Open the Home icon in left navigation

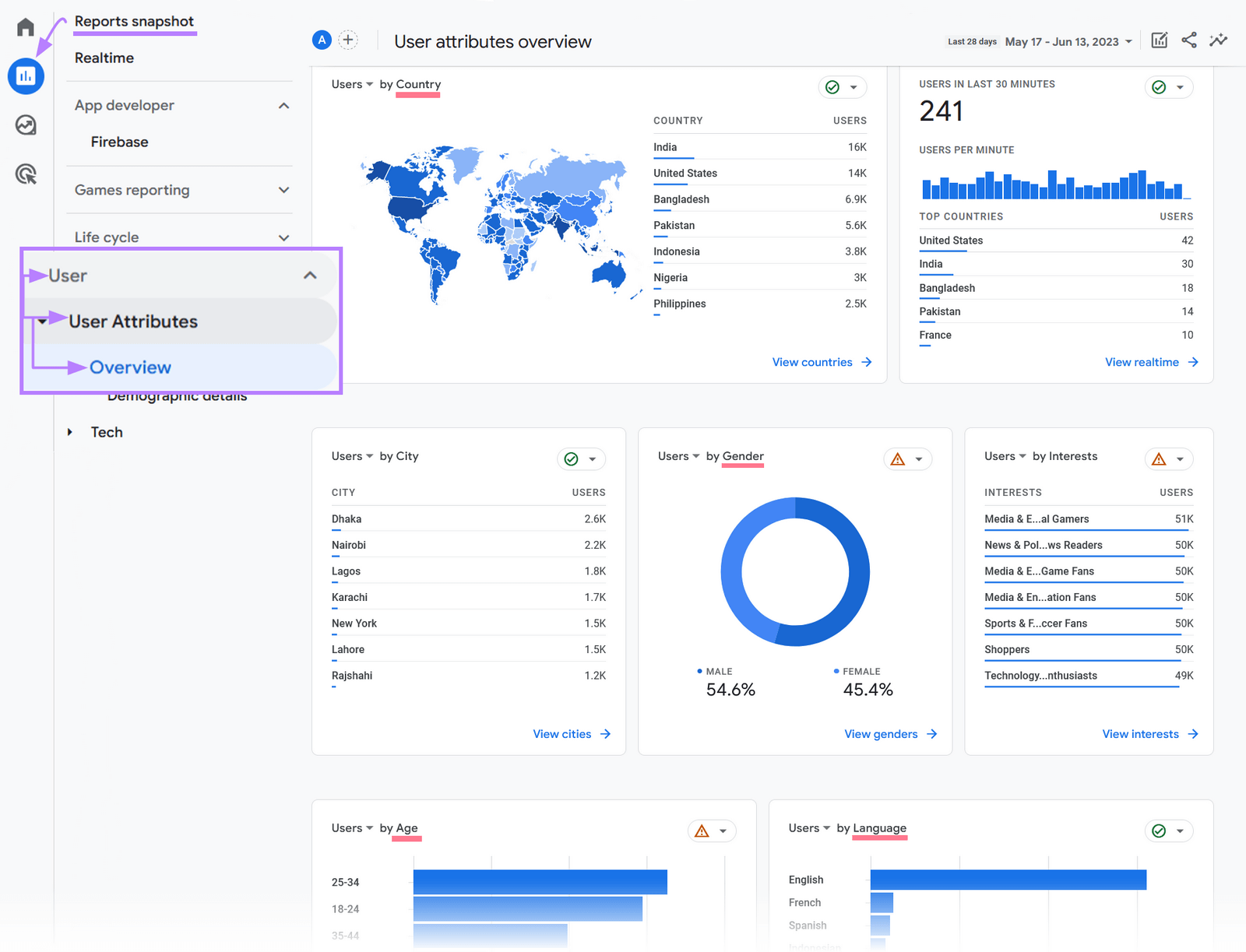coord(25,26)
